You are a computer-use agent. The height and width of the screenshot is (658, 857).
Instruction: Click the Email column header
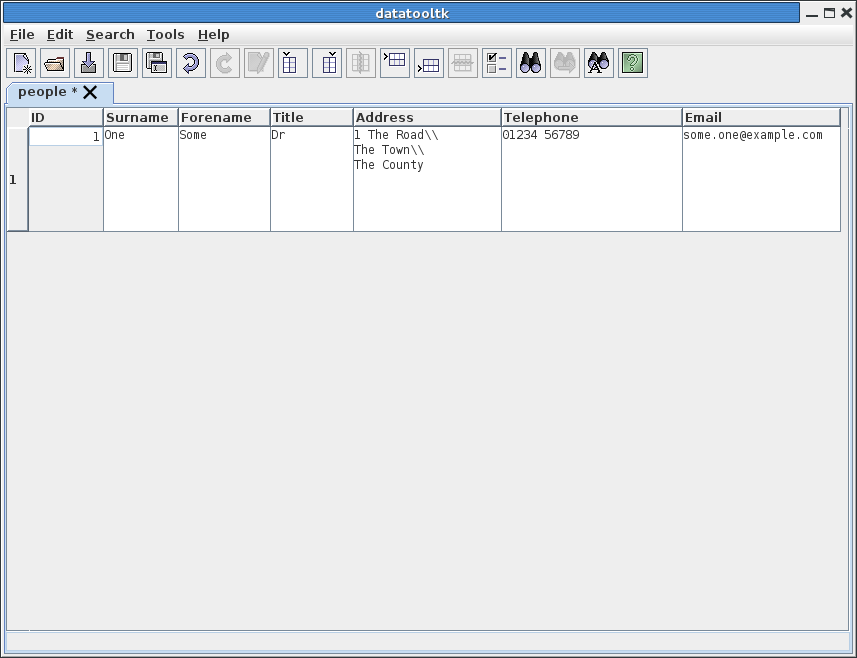coord(760,117)
